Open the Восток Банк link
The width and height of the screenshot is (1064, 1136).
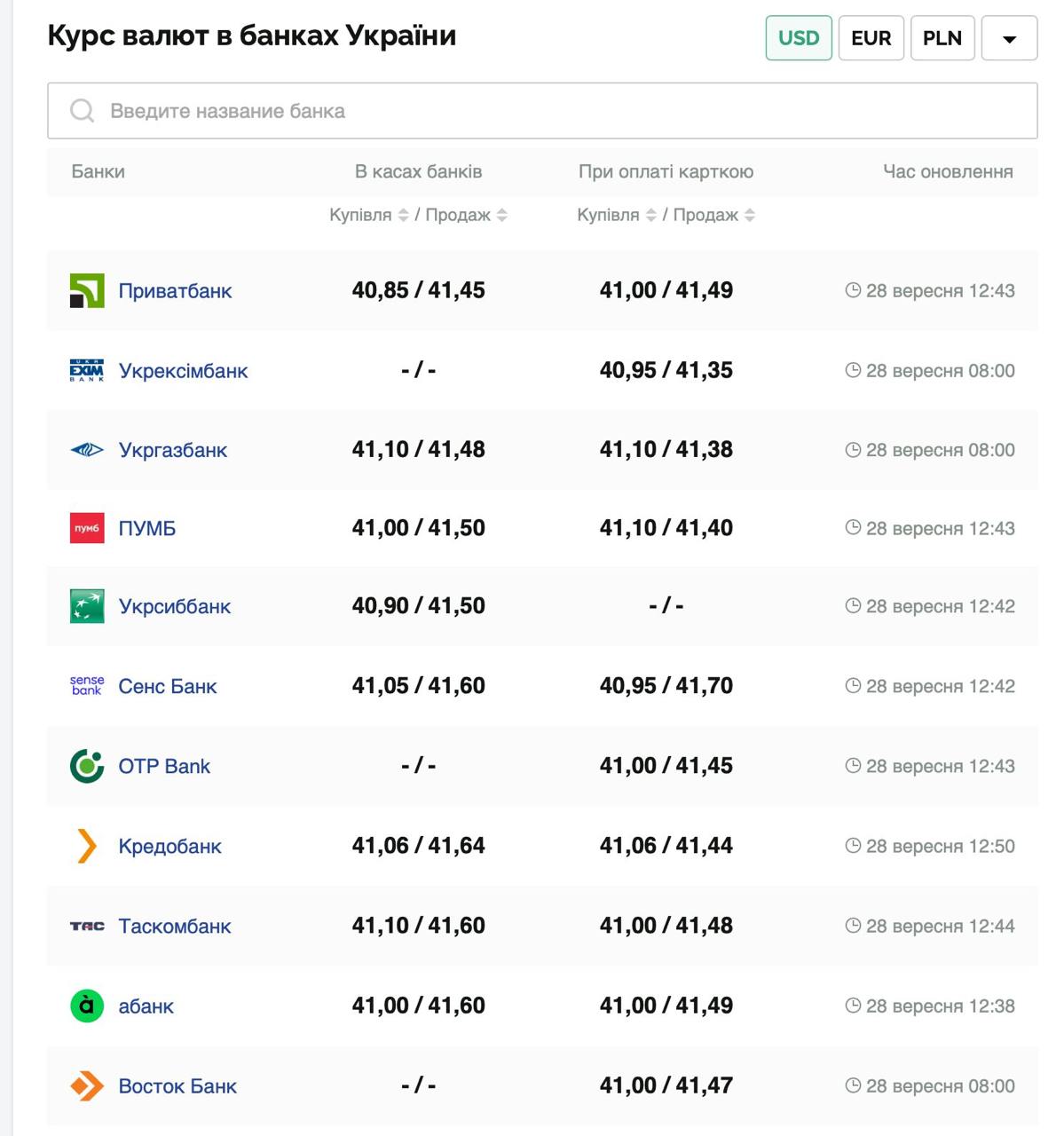pos(177,1085)
